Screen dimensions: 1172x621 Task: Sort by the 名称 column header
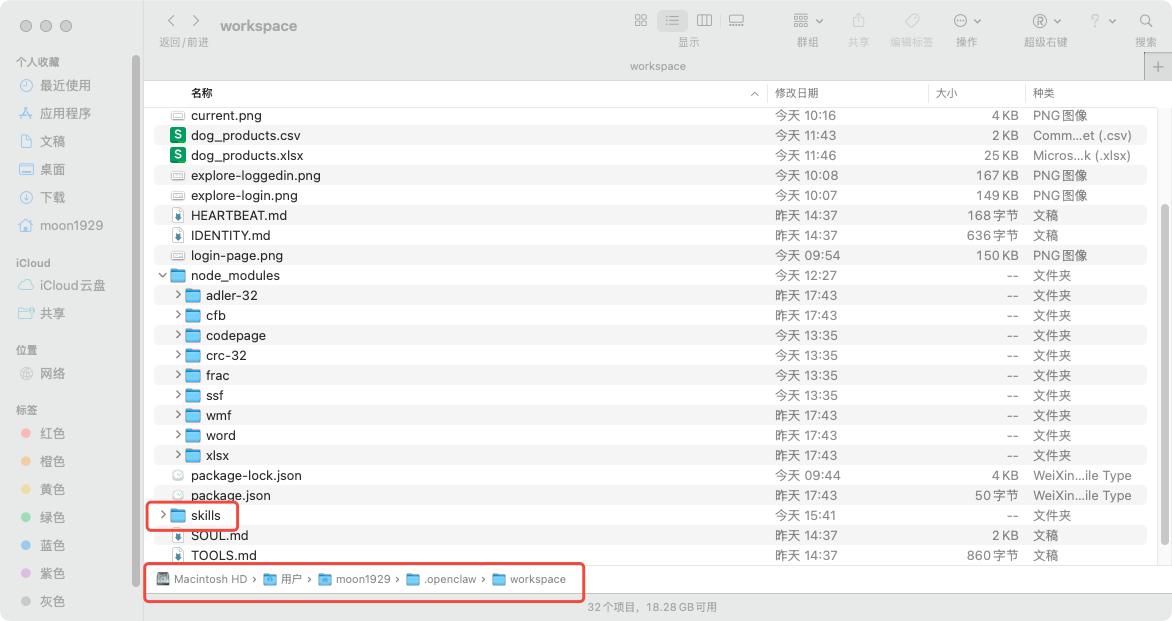click(x=202, y=93)
